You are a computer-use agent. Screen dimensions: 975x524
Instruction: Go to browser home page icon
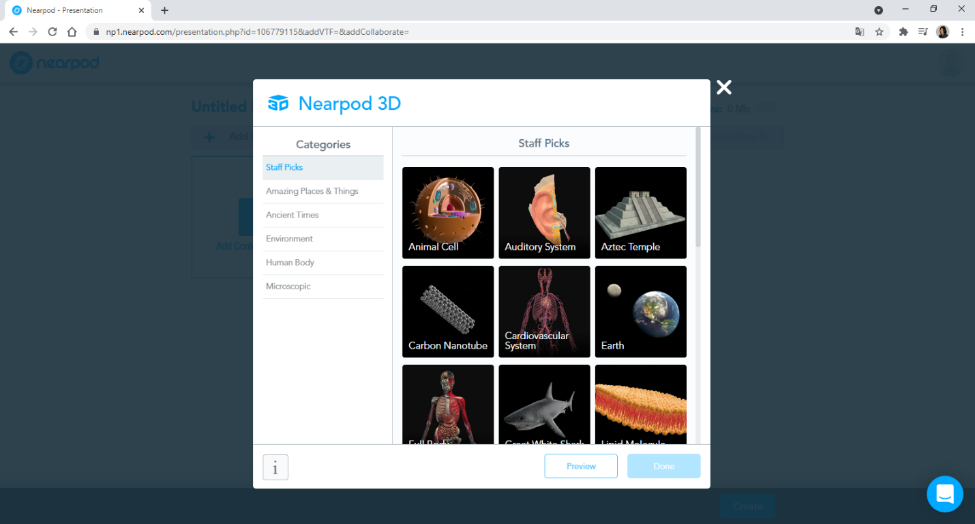pyautogui.click(x=72, y=32)
